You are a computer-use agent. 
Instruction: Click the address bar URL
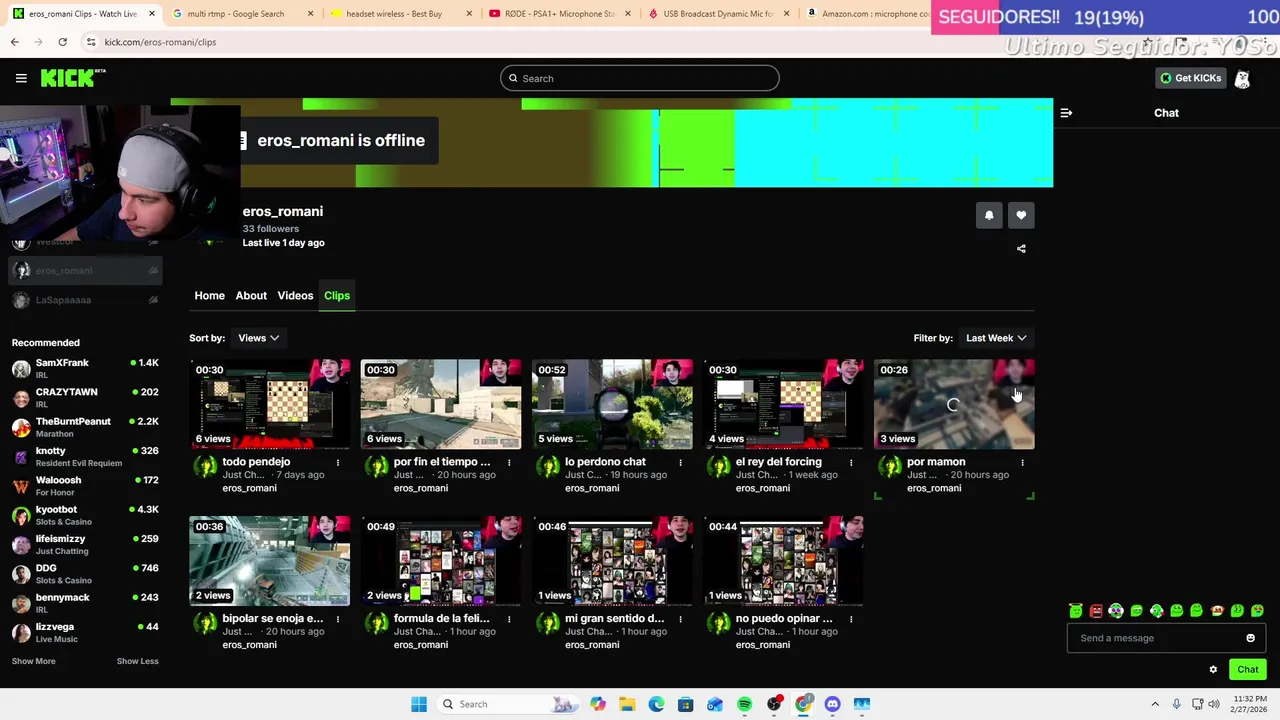[x=160, y=42]
